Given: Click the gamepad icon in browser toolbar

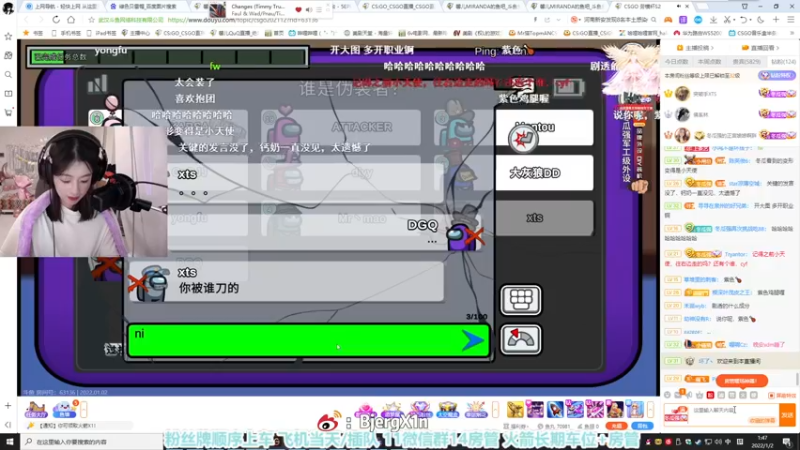Looking at the screenshot, I should click(668, 20).
